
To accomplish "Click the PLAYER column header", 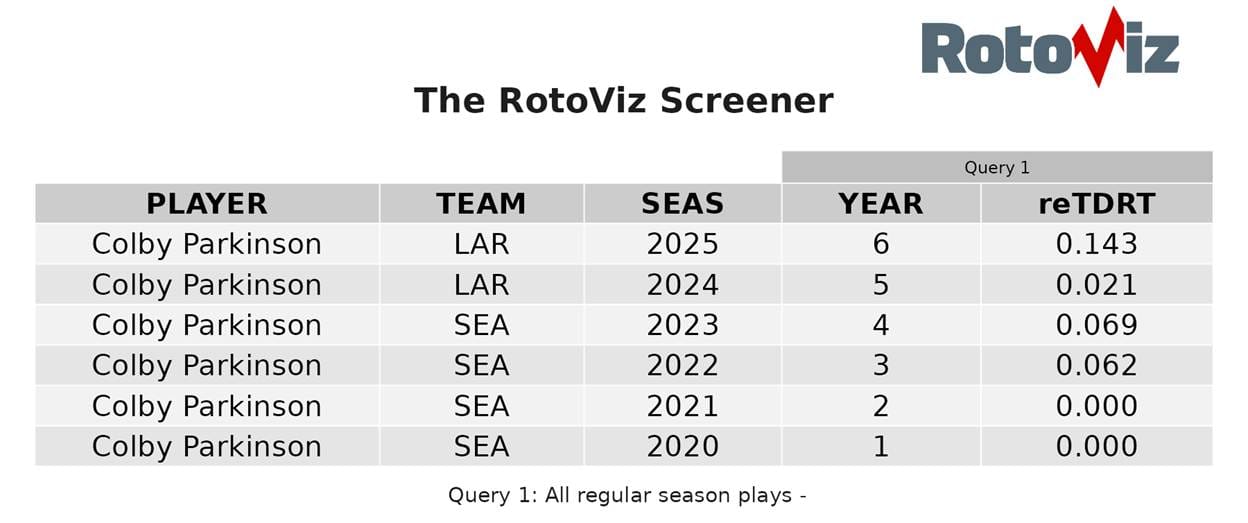I will (207, 204).
